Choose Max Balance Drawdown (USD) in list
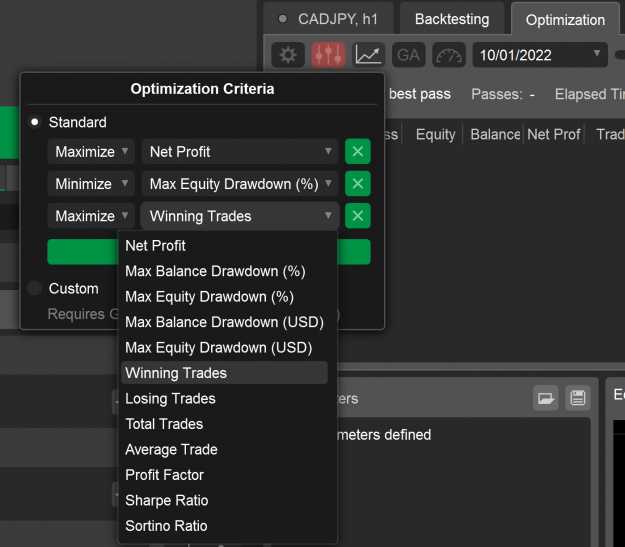Viewport: 625px width, 547px height. click(x=224, y=322)
